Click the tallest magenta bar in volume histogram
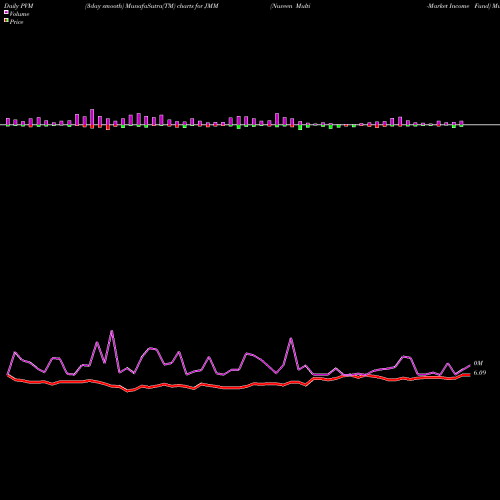 92,117
